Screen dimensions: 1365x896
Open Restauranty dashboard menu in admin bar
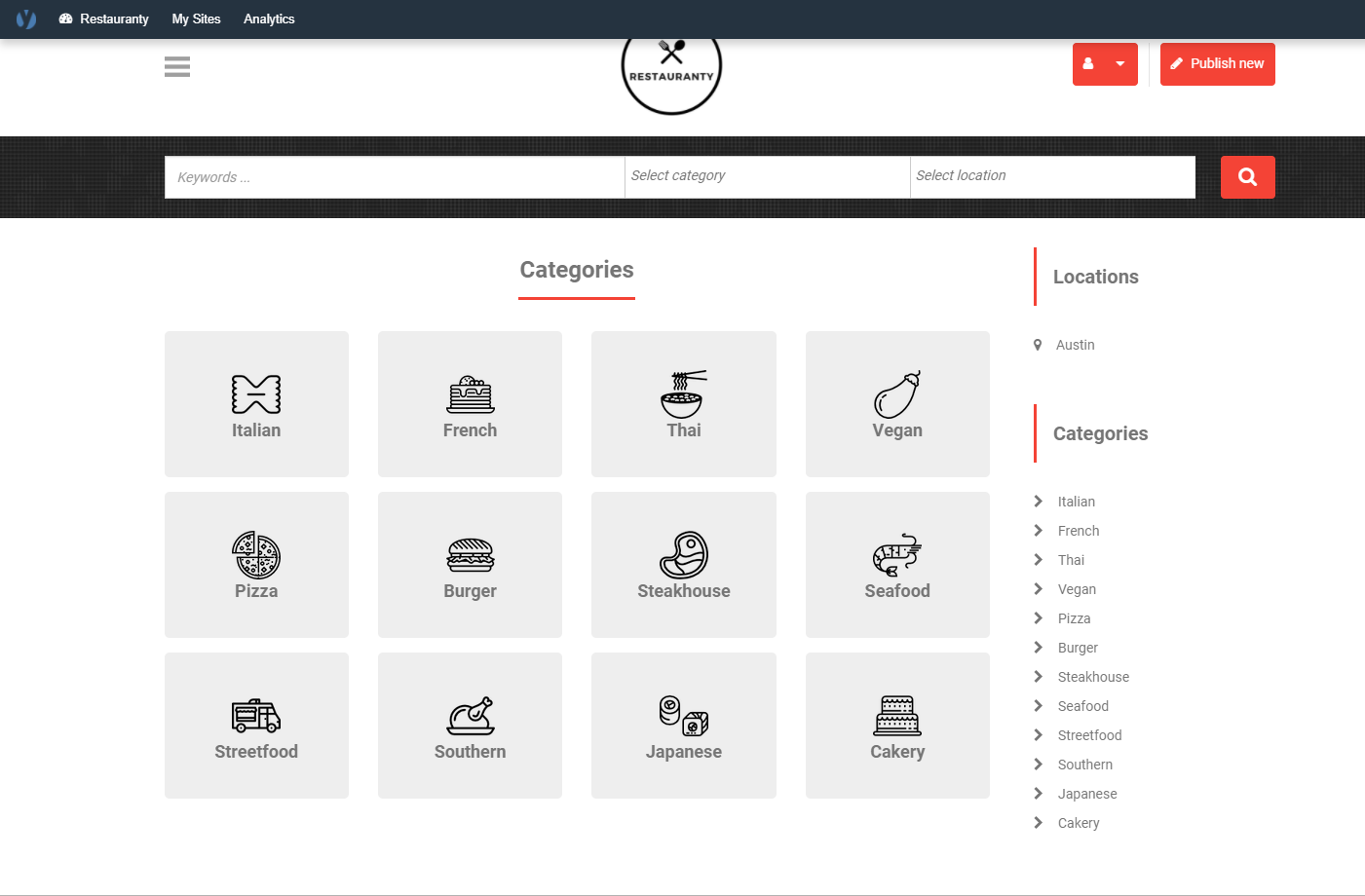104,19
